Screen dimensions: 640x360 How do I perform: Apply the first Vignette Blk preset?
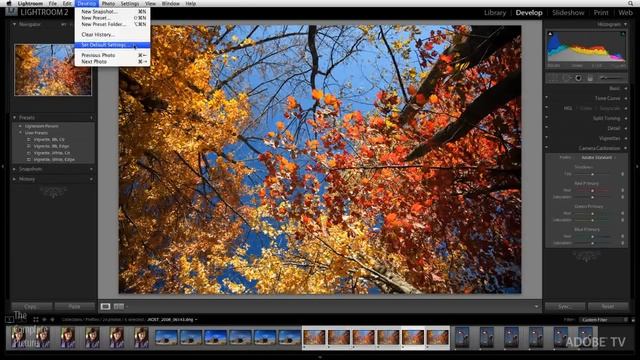(x=49, y=140)
